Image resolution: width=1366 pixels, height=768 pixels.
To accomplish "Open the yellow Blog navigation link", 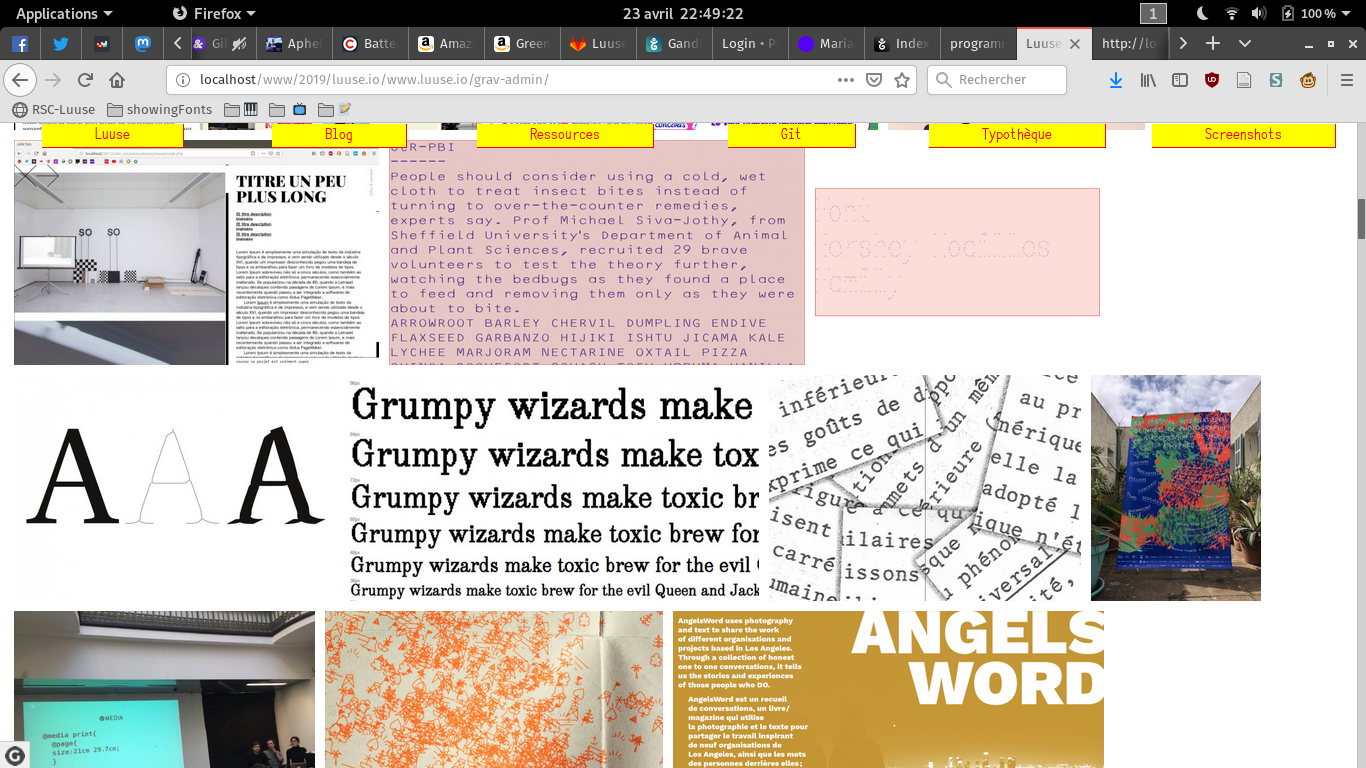I will (x=338, y=134).
